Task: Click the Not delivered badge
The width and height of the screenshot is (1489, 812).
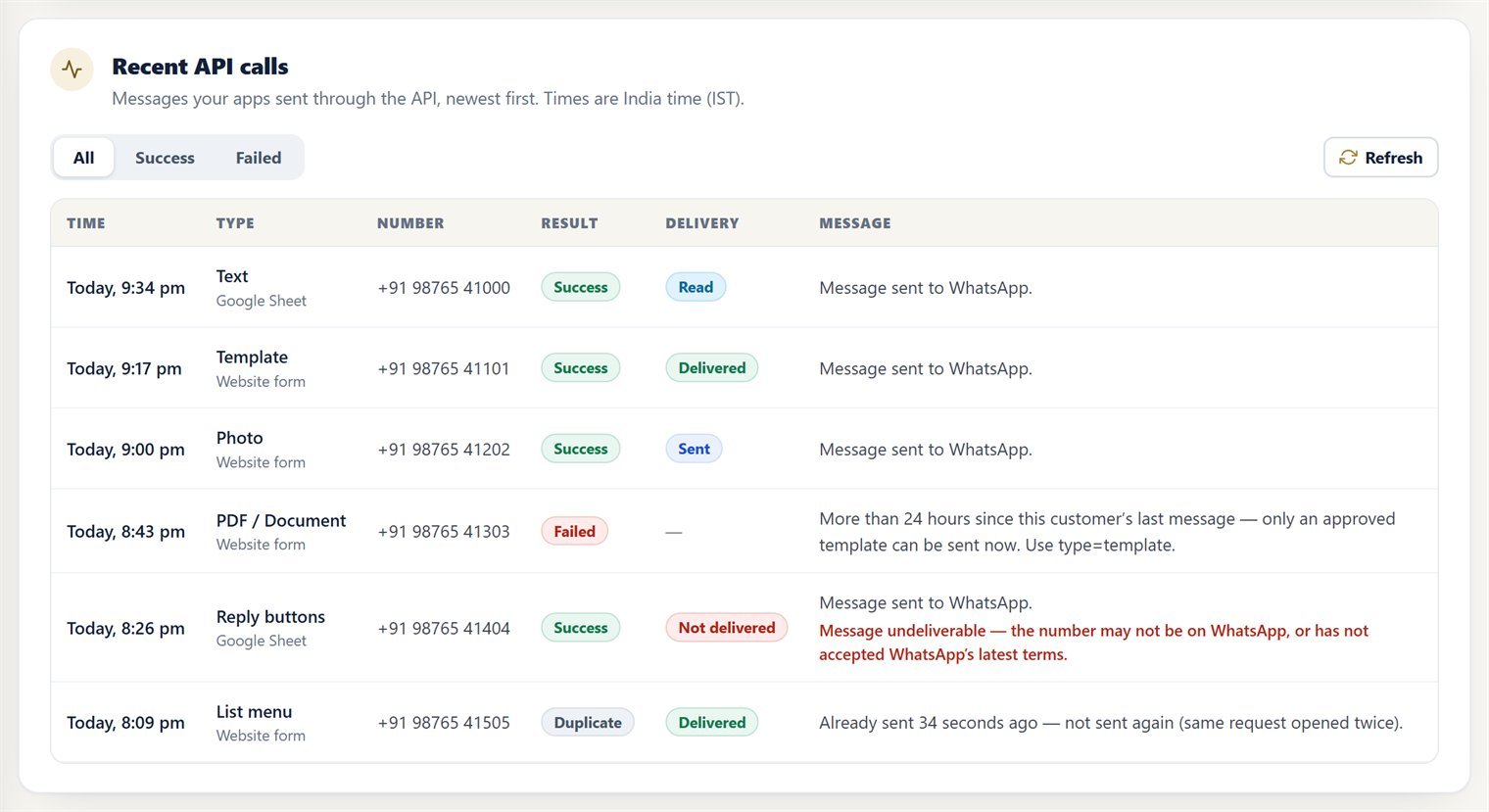Action: [727, 628]
